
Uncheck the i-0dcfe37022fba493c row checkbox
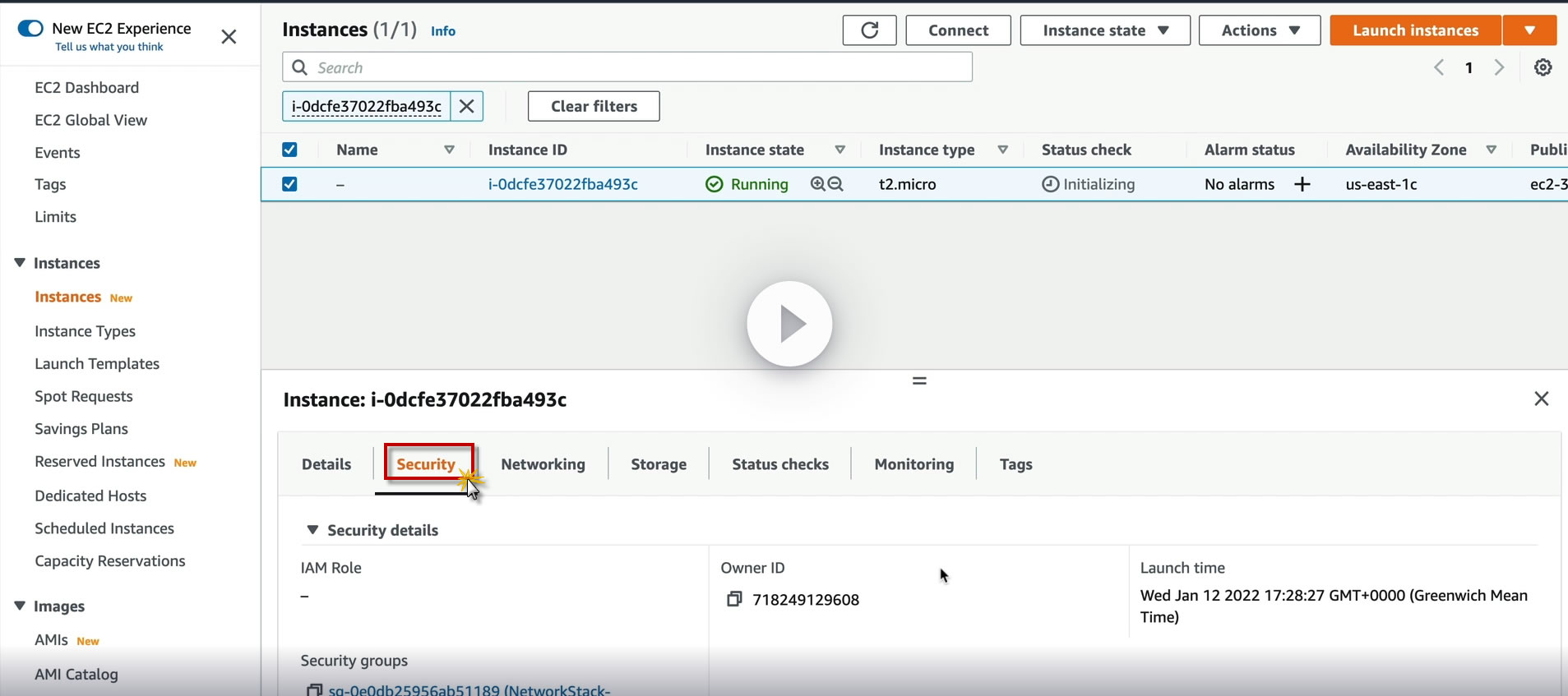[x=289, y=184]
